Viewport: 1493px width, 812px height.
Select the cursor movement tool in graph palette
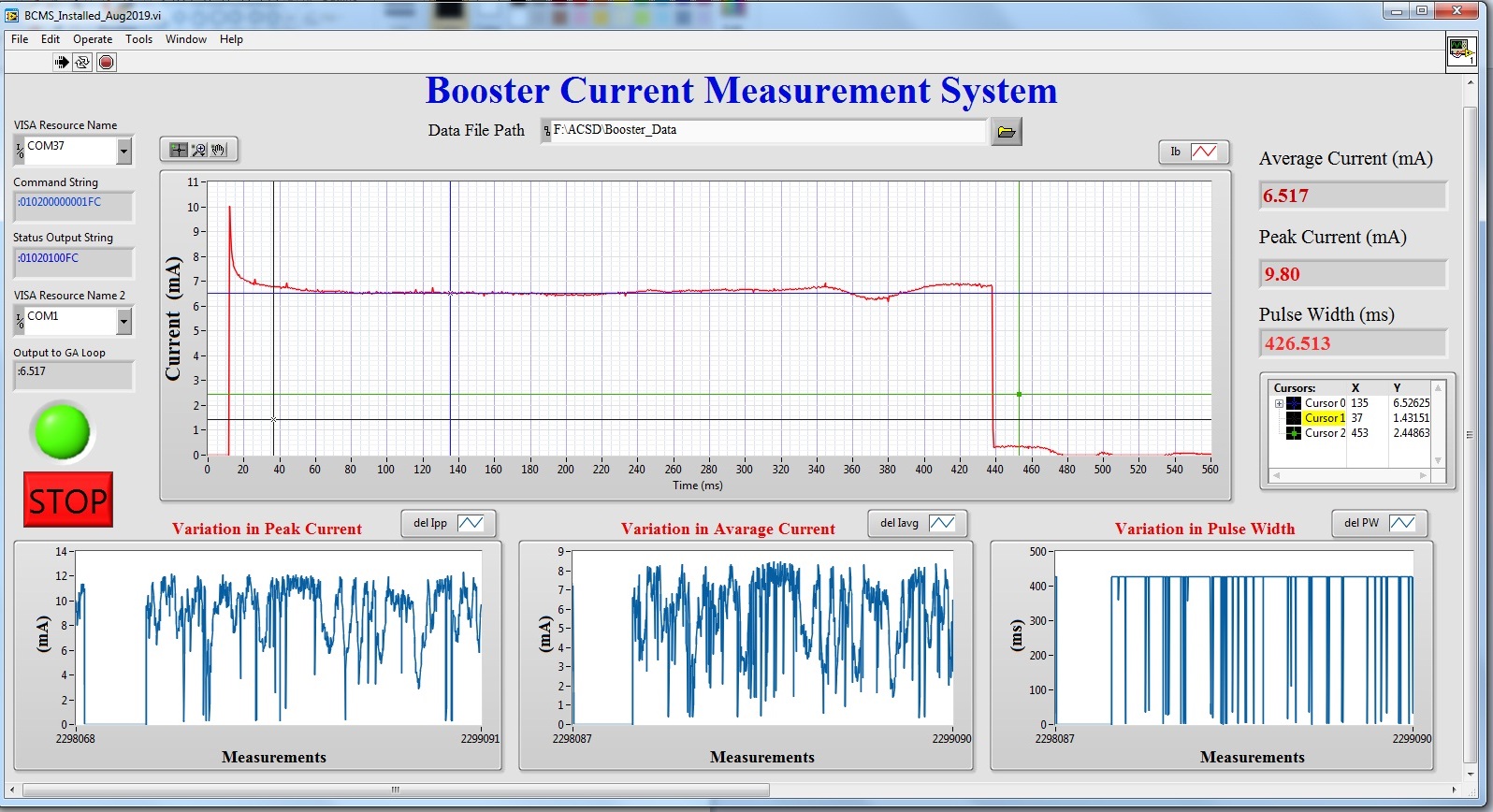(179, 150)
